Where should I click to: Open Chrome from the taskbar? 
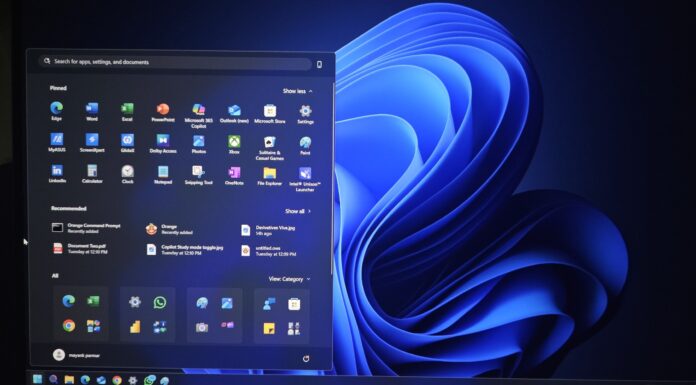pos(117,380)
